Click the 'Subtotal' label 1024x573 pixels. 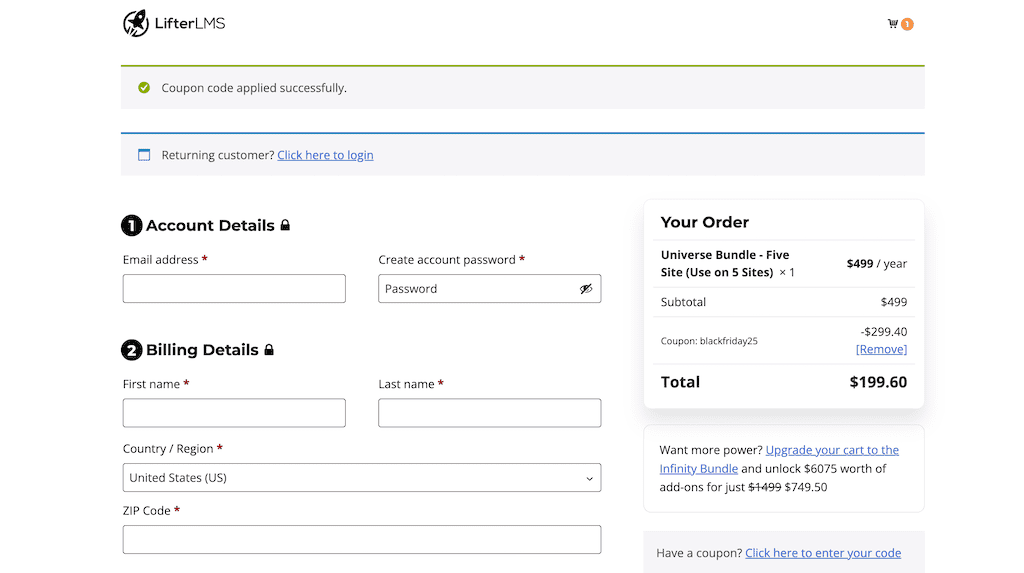point(683,302)
